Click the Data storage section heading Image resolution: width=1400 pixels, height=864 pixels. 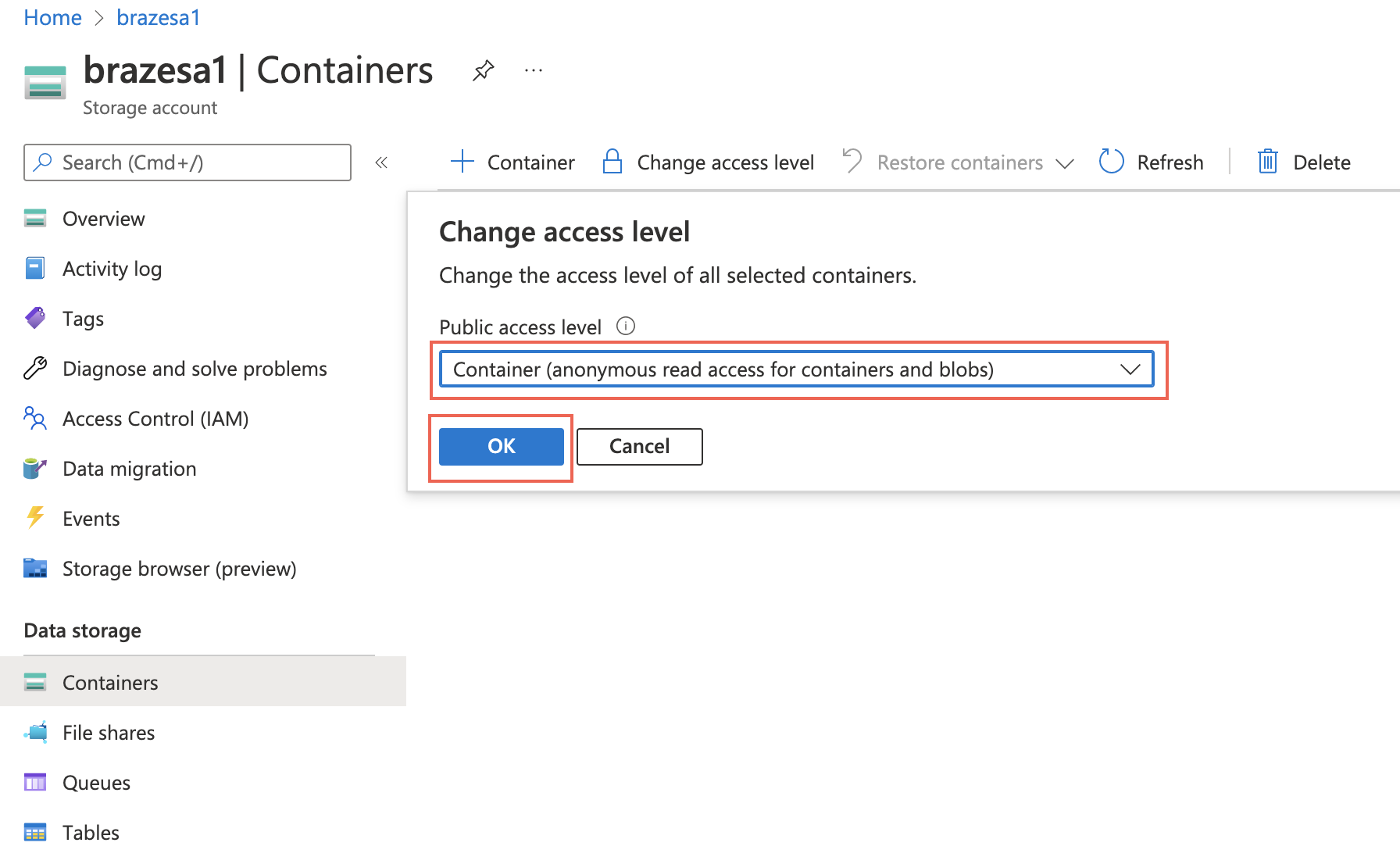click(83, 630)
